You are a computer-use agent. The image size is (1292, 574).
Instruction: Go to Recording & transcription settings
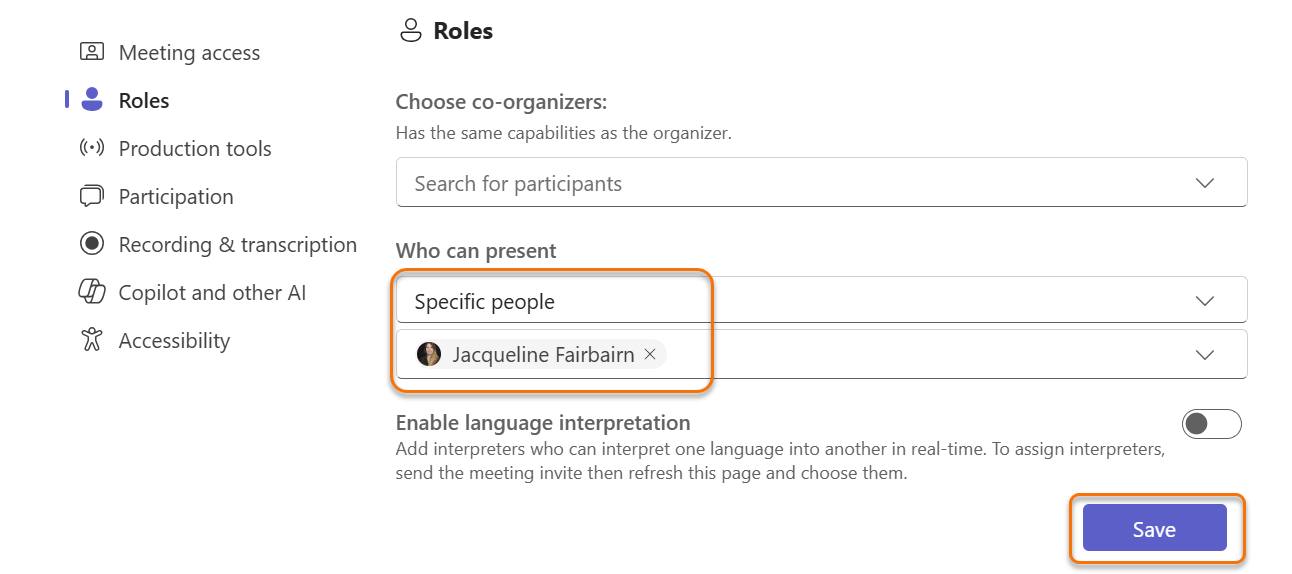click(x=237, y=244)
